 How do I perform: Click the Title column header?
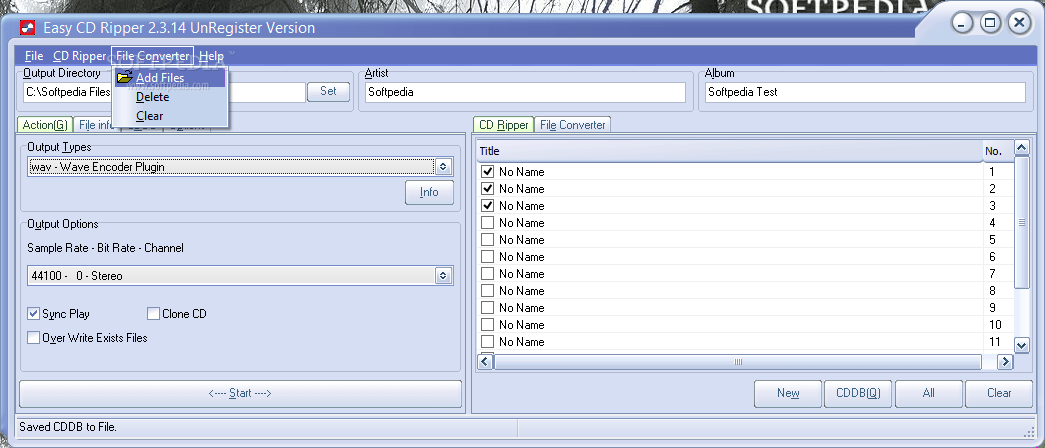(730, 151)
